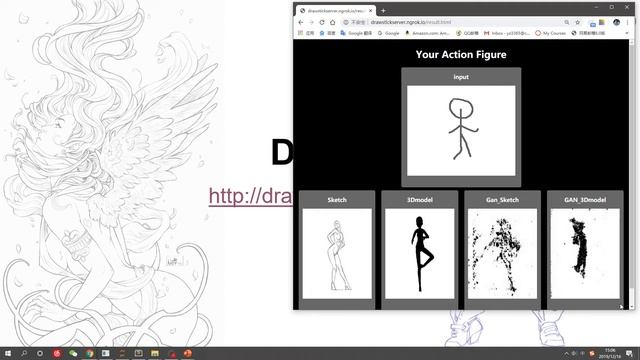Click the 'Sketch' card label
Image resolution: width=640 pixels, height=360 pixels.
tap(337, 200)
